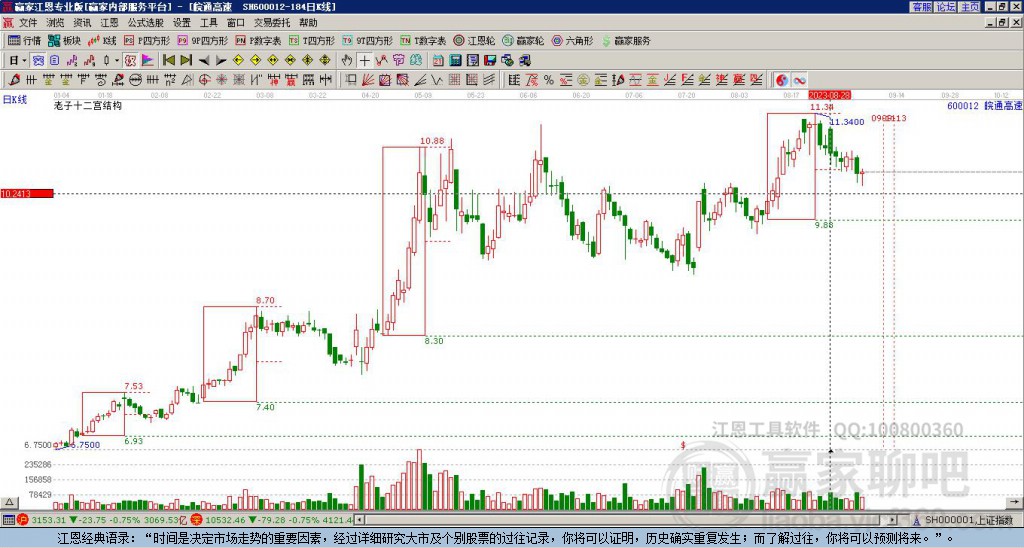
Task: Click the circled 金 icon
Action: [x=583, y=80]
